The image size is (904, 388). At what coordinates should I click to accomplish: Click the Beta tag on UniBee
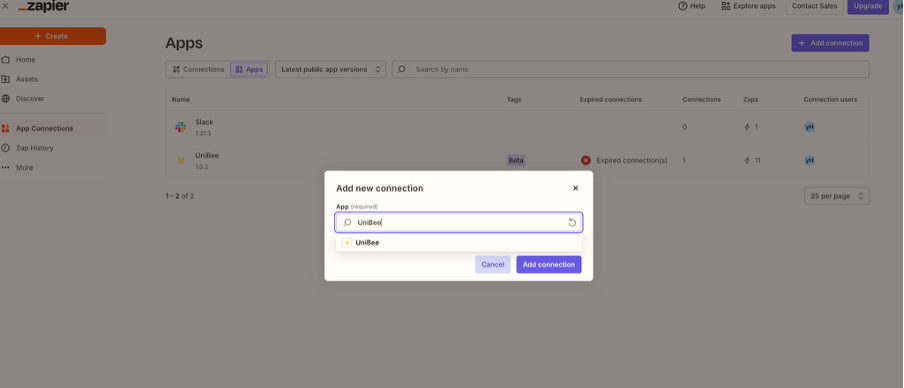(x=516, y=160)
